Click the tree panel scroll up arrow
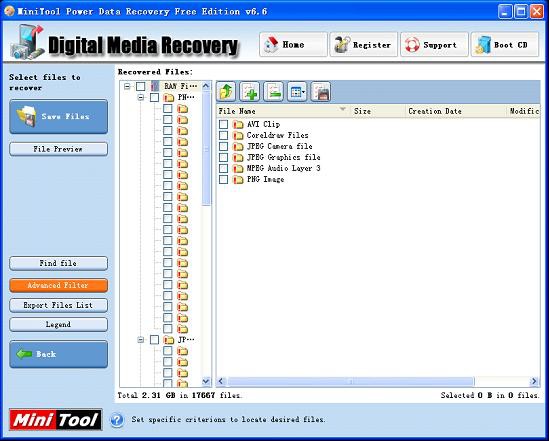 point(206,85)
